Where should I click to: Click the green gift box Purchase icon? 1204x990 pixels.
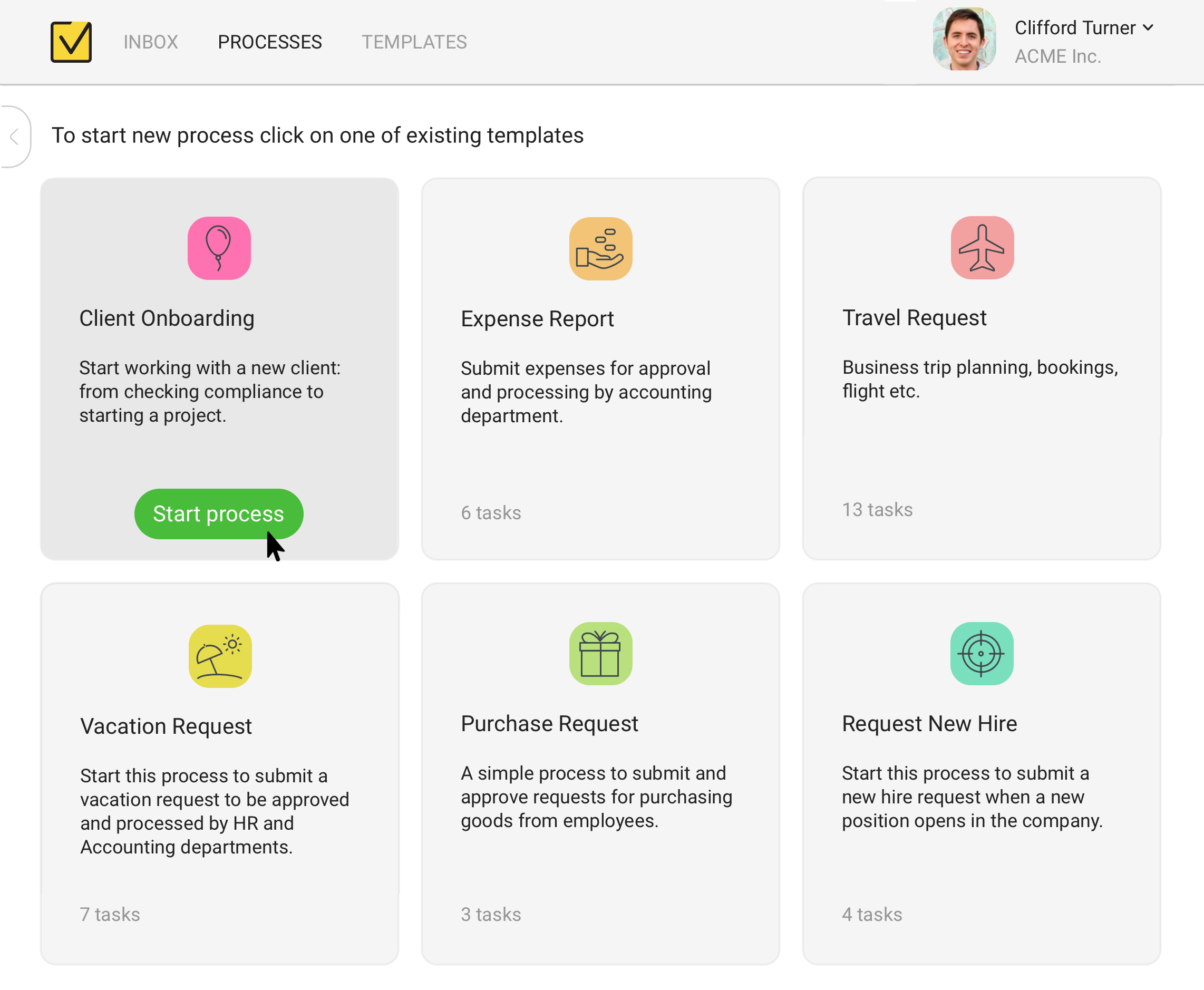coord(600,654)
